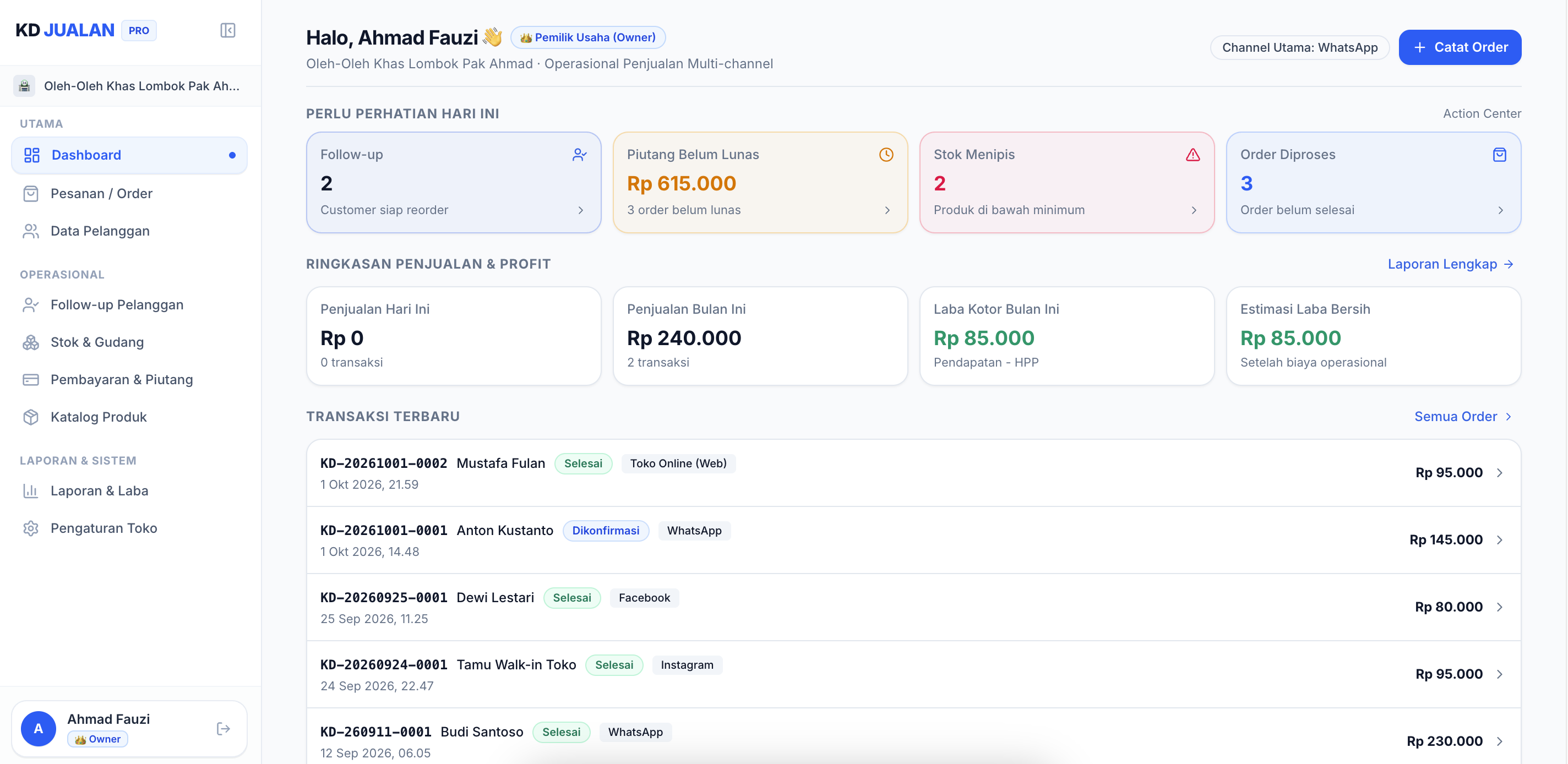The height and width of the screenshot is (764, 1568).
Task: Click the Katalog Produk package icon
Action: (31, 417)
